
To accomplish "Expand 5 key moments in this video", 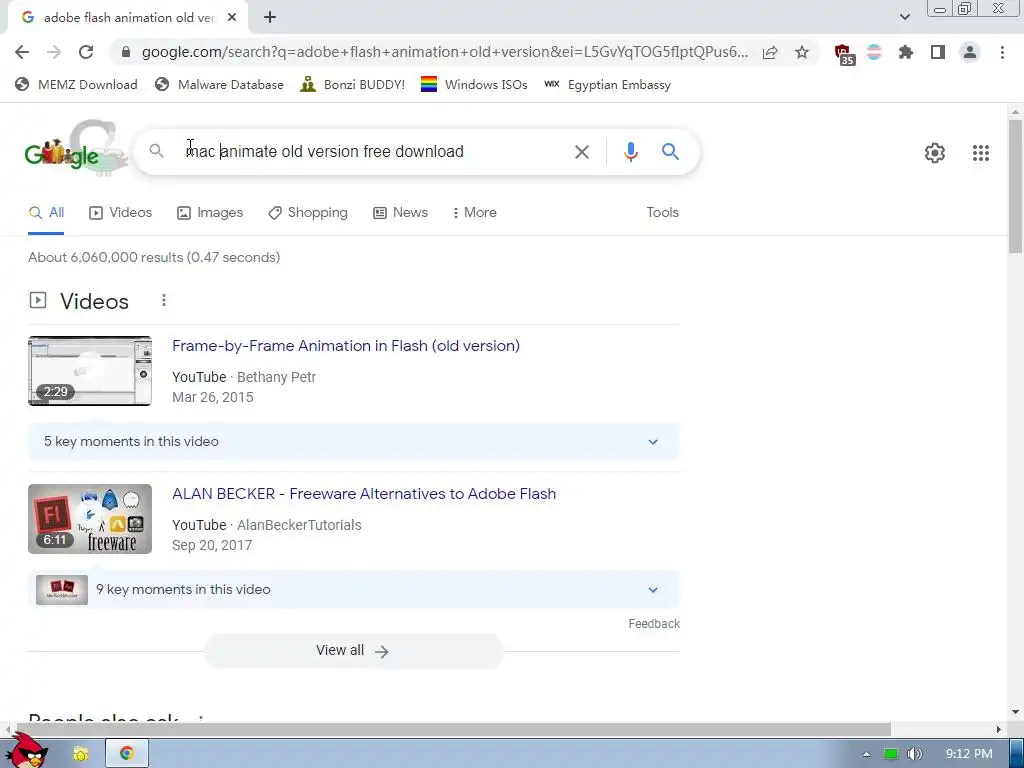I will click(353, 441).
